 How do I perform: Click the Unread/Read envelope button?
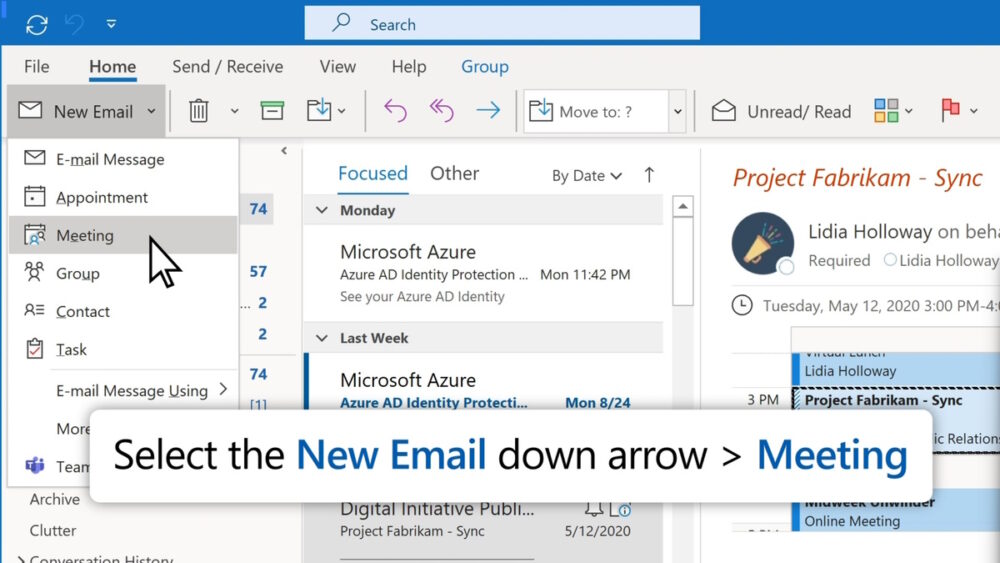781,111
